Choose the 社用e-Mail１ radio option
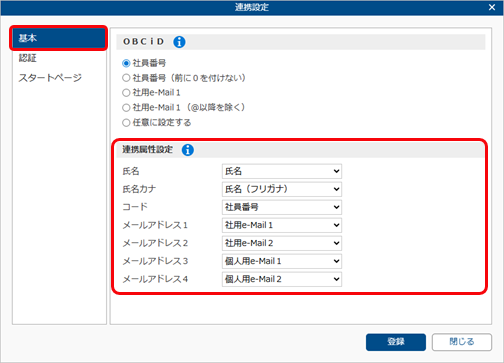Viewport: 504px width, 363px height. (x=126, y=93)
